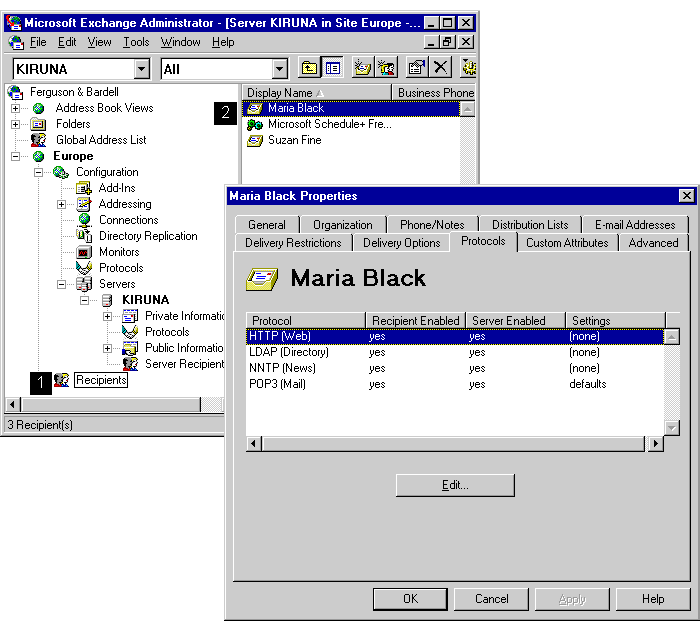Click the Up One Level folder toolbar icon
The height and width of the screenshot is (628, 700).
[x=309, y=68]
